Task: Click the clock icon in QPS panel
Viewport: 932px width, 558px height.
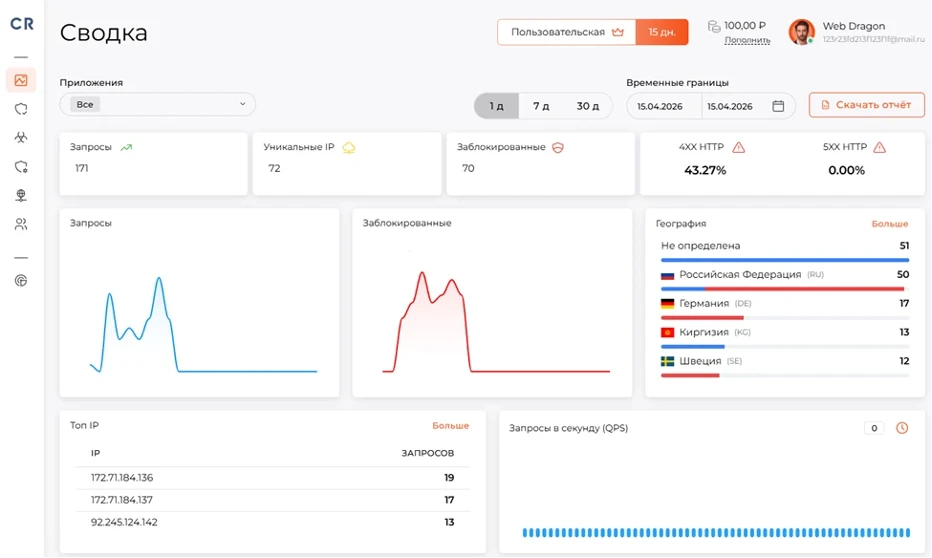Action: point(902,428)
